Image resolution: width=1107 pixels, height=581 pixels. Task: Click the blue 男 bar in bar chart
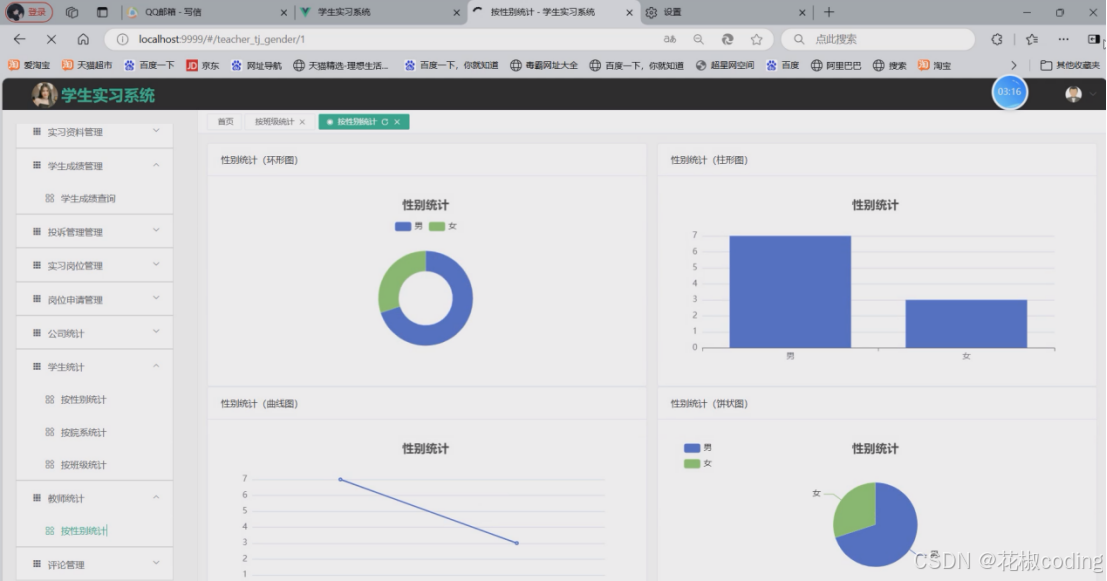(790, 292)
